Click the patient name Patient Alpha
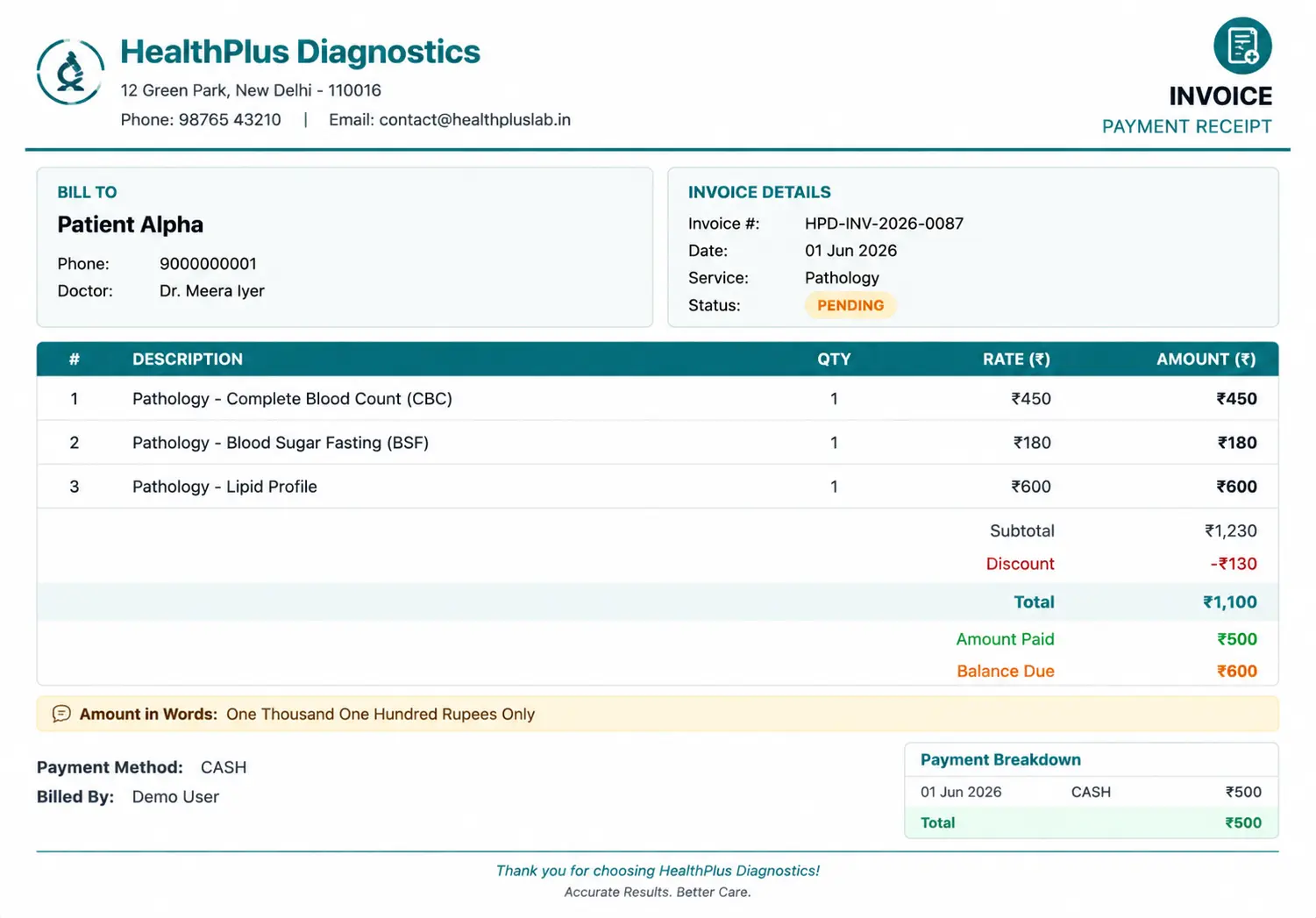 pyautogui.click(x=131, y=224)
